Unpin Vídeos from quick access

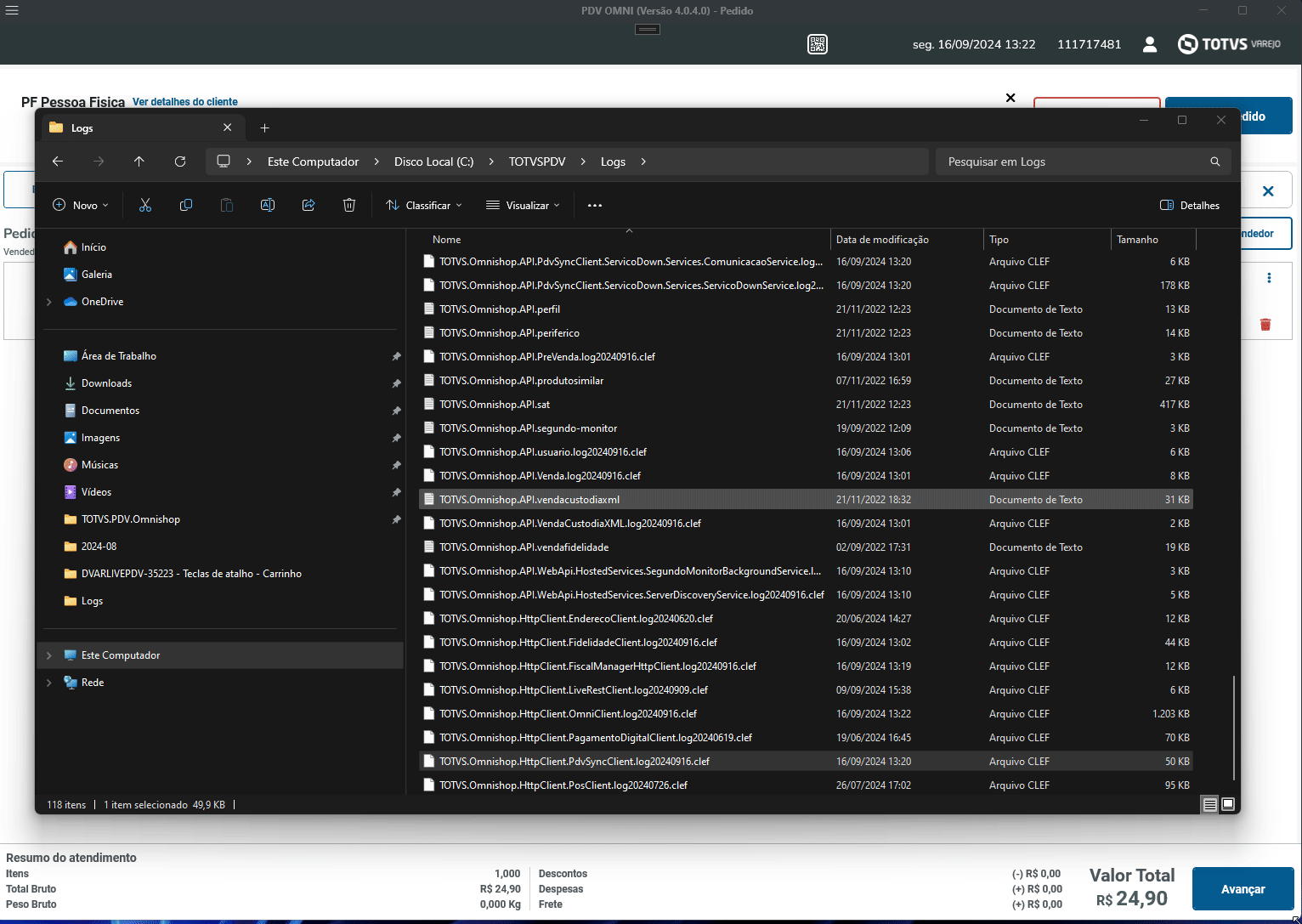point(396,492)
